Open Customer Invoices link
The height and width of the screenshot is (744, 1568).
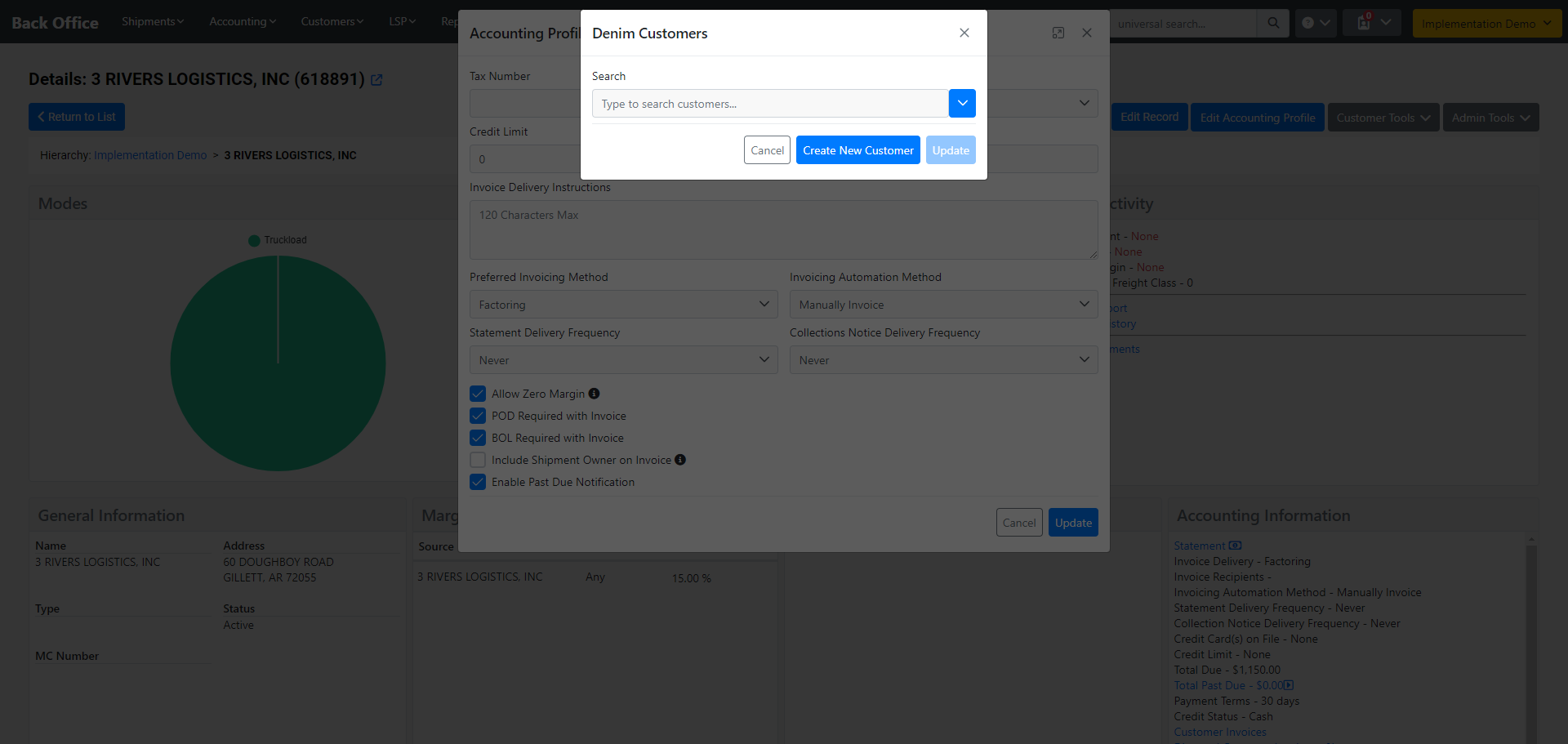pyautogui.click(x=1220, y=733)
